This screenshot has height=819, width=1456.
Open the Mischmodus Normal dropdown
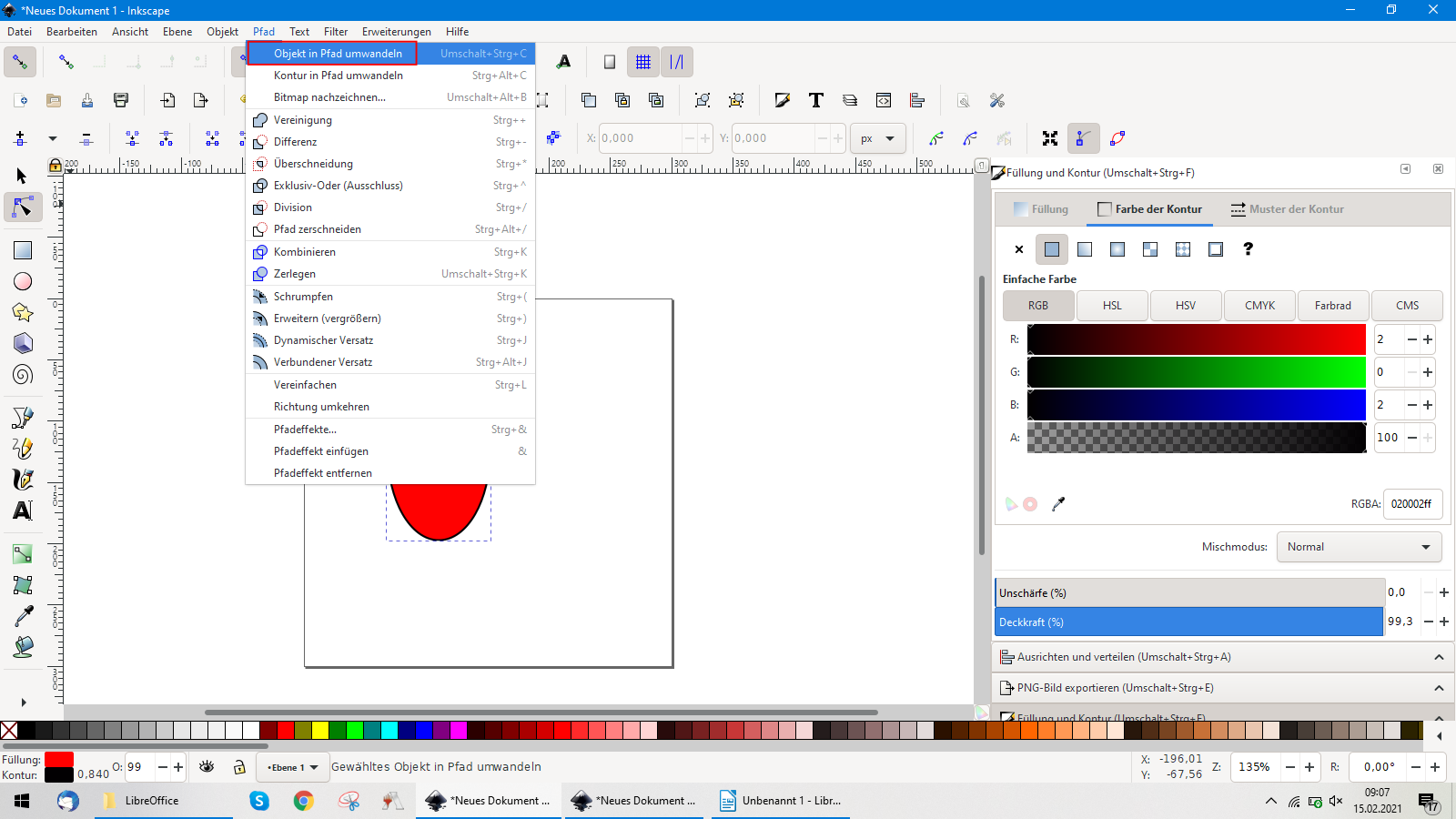point(1358,547)
